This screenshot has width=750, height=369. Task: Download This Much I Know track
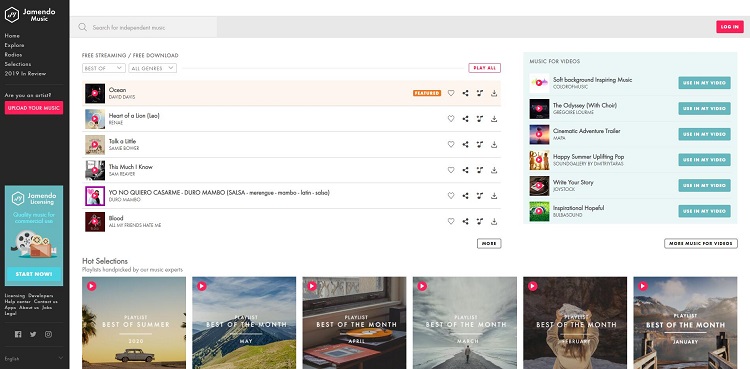[494, 170]
